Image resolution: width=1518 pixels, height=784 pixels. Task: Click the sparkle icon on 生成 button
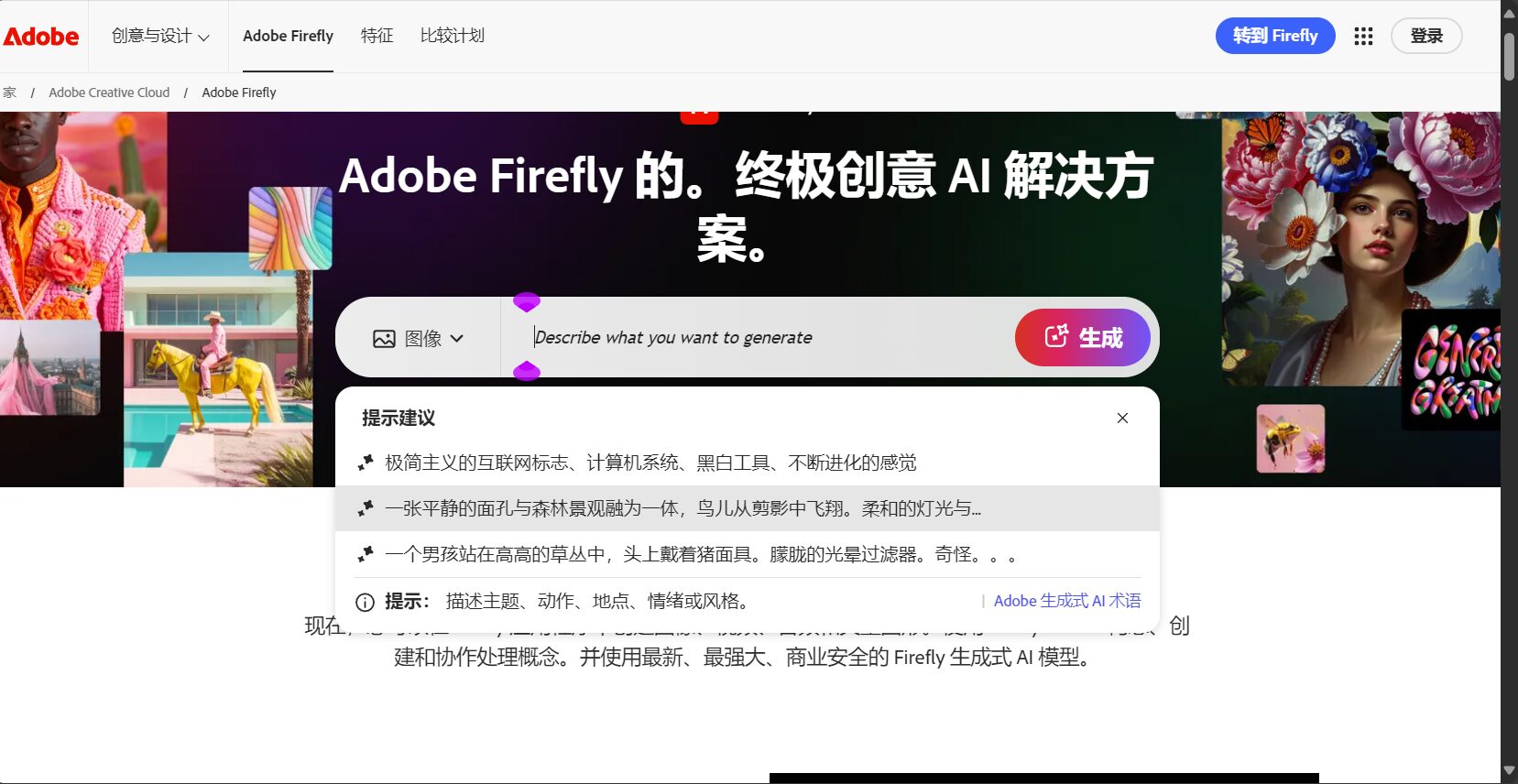(1056, 337)
